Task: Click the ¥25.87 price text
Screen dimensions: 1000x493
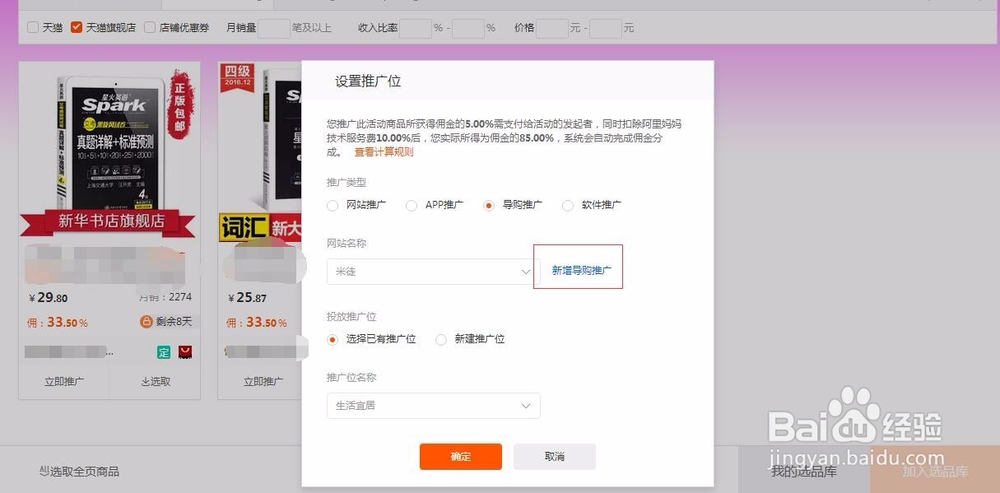Action: tap(247, 298)
